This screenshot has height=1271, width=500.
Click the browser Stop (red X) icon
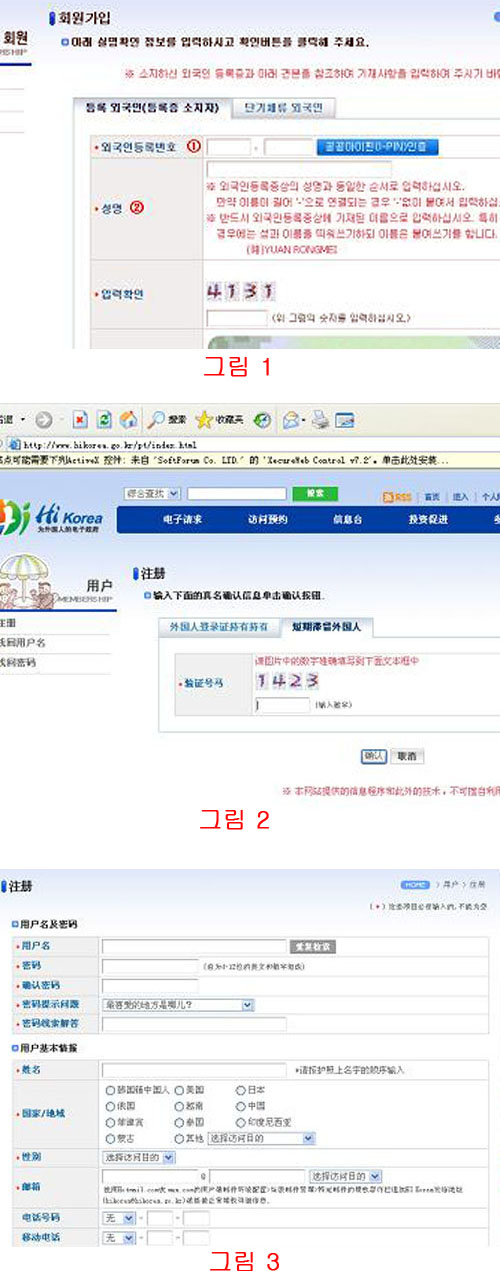click(x=79, y=420)
